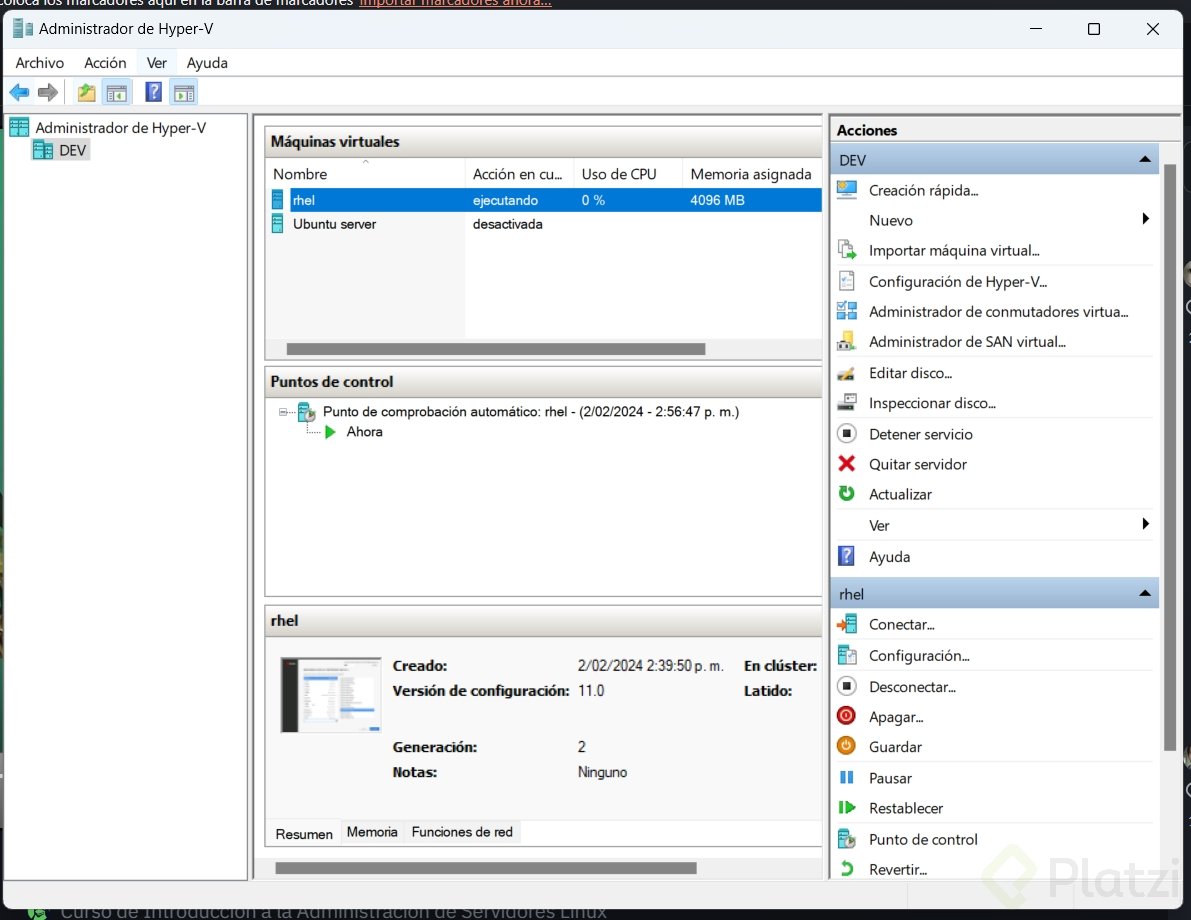Collapse the Punto de comprobación automático tree node
This screenshot has width=1191, height=920.
tap(283, 412)
